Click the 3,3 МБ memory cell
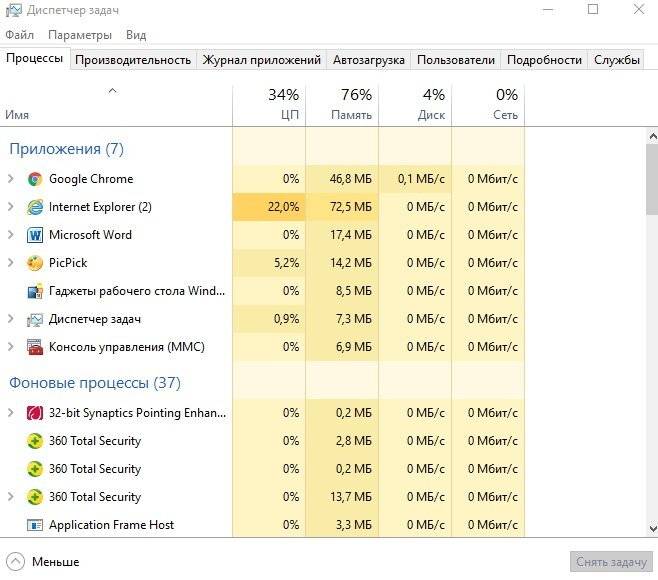Image resolution: width=658 pixels, height=580 pixels. tap(342, 525)
